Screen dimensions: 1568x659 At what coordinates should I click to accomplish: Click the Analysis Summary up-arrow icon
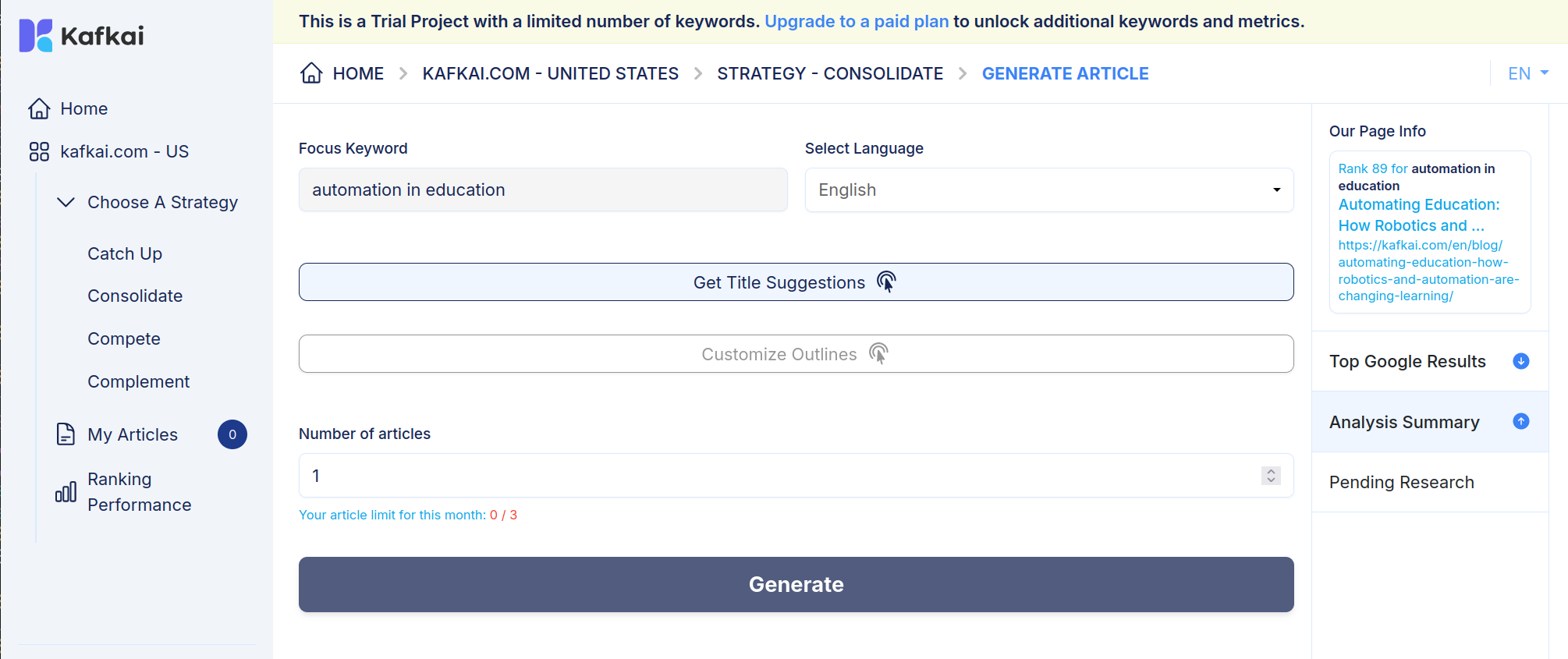(1520, 421)
